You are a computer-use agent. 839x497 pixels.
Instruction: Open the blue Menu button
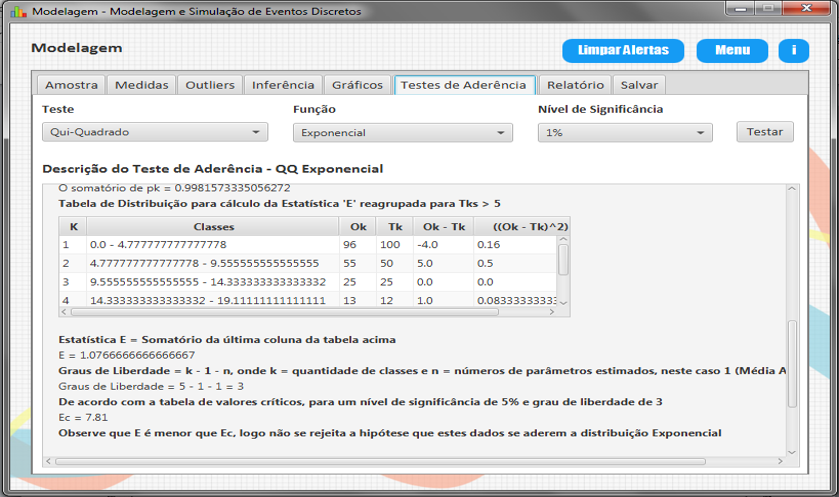click(x=732, y=51)
